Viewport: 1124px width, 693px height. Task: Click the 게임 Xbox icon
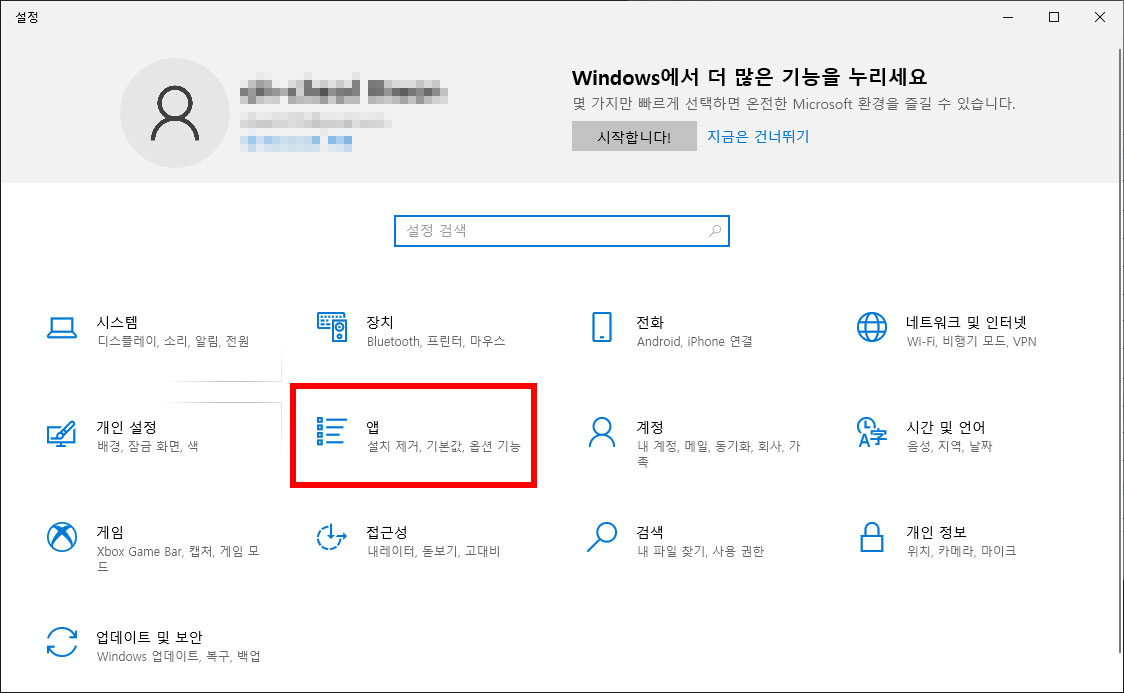62,537
